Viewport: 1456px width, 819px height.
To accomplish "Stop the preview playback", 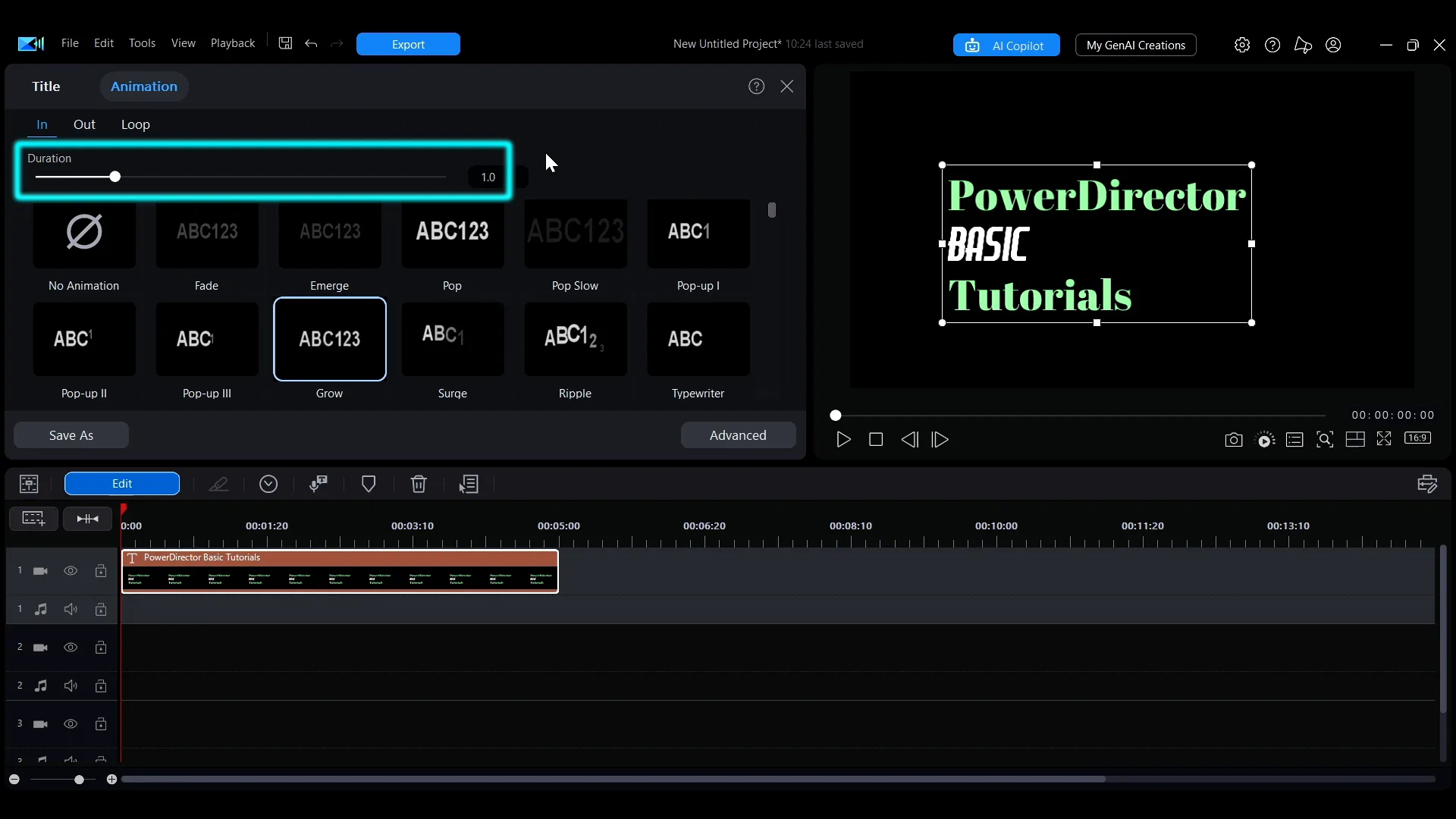I will pyautogui.click(x=876, y=440).
